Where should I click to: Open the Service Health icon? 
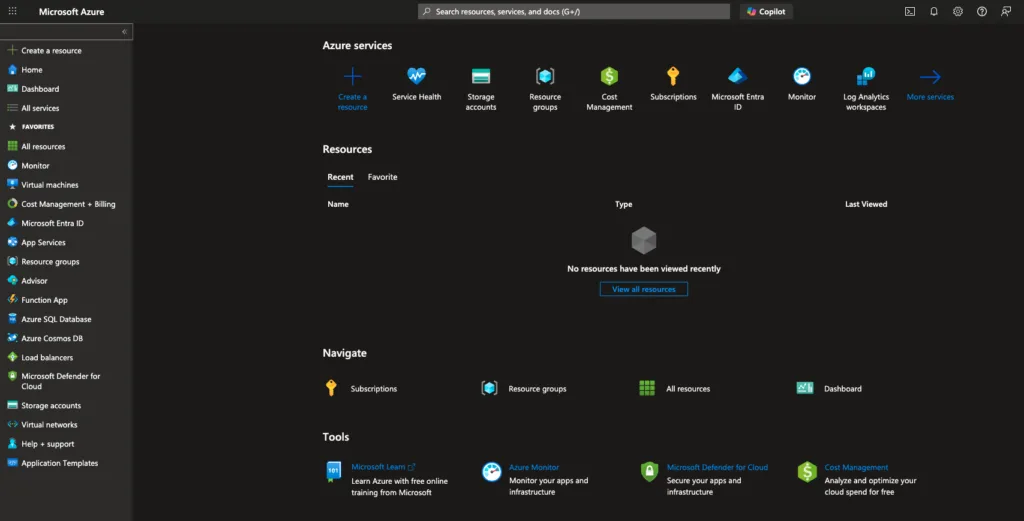(x=416, y=77)
